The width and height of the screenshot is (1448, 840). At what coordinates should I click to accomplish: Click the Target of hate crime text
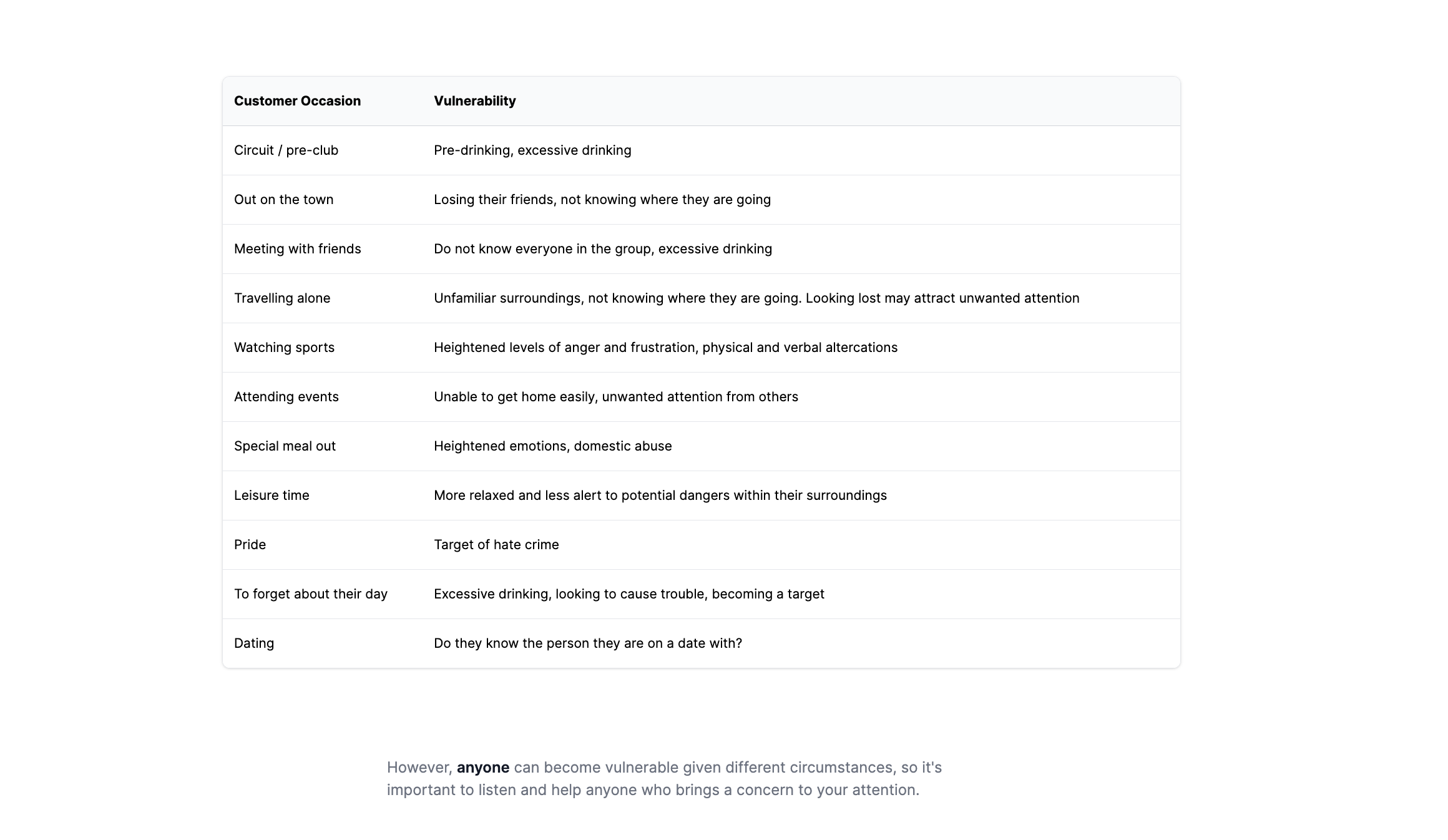coord(496,545)
